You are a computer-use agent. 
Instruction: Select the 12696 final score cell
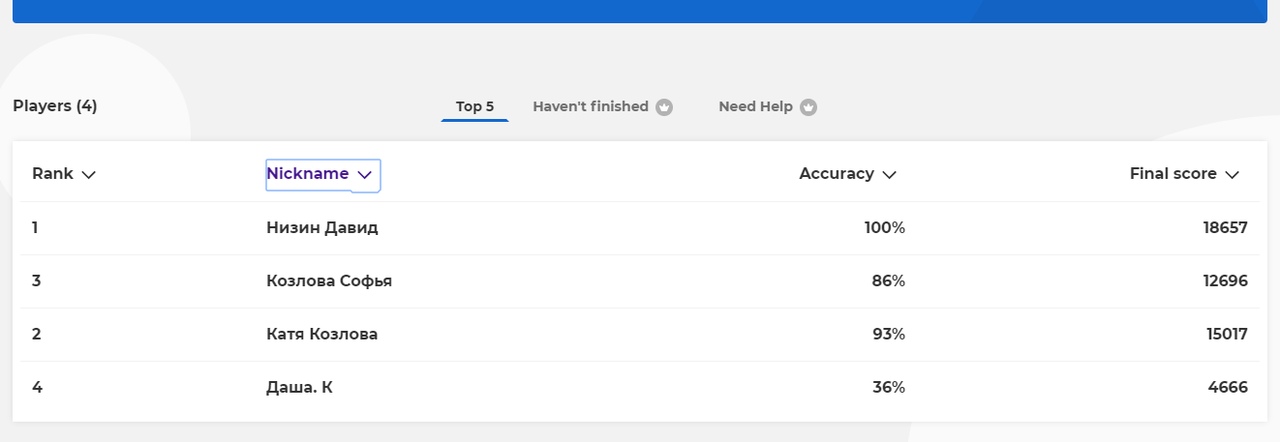coord(1225,281)
